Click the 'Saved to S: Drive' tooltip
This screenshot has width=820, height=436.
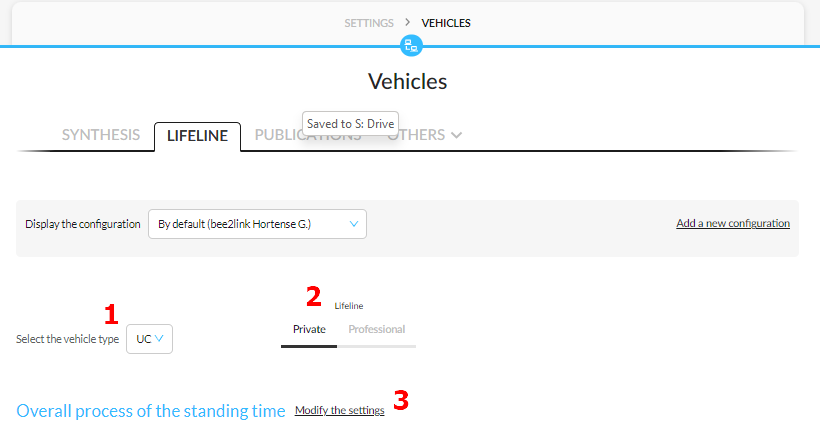(350, 124)
